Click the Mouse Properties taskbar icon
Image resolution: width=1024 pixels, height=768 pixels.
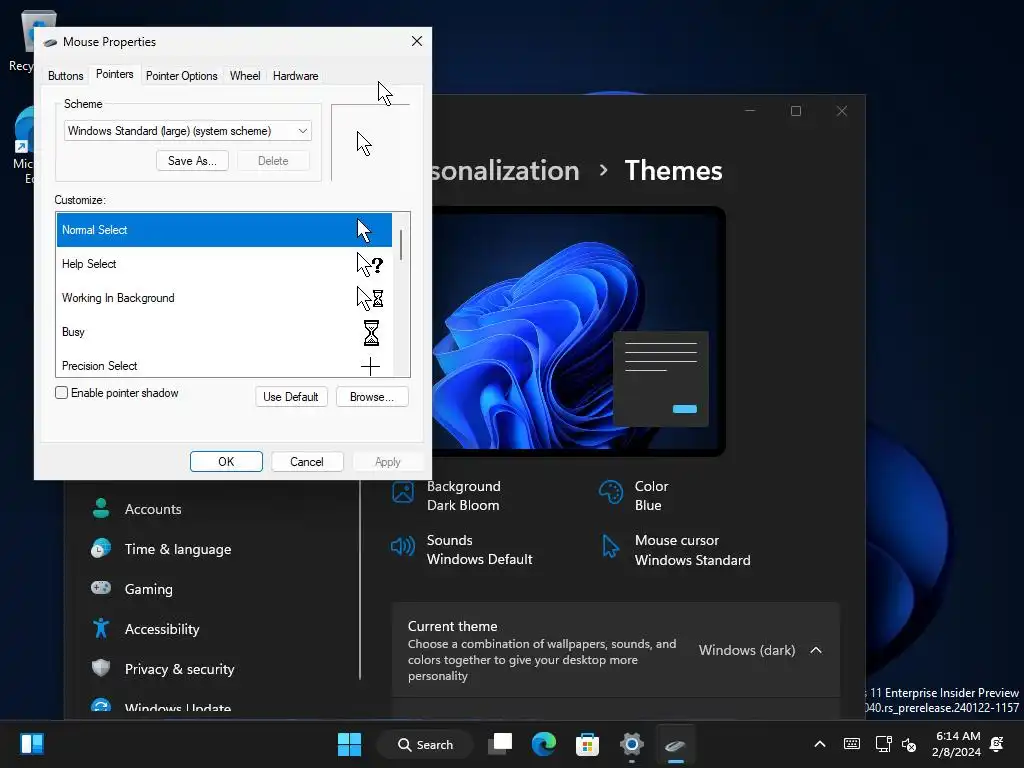click(x=675, y=744)
